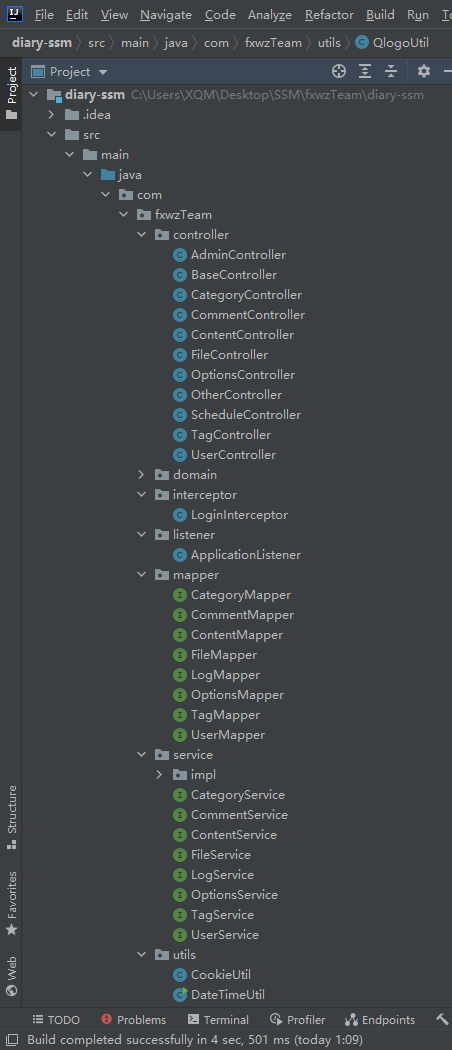The image size is (452, 1050).
Task: Open the Profiler tool window
Action: tap(297, 1020)
